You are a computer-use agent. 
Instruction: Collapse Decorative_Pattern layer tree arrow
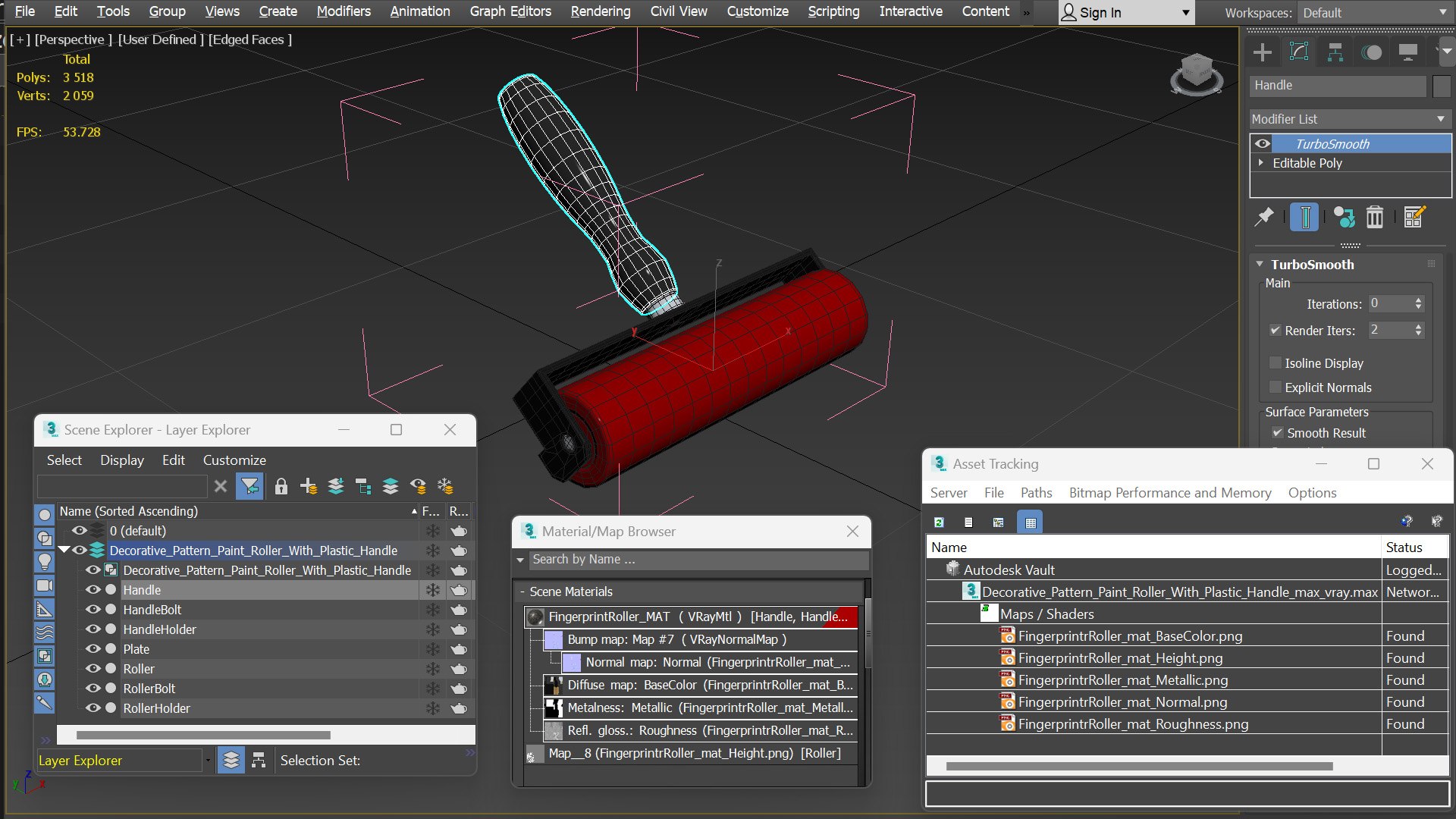(x=64, y=551)
